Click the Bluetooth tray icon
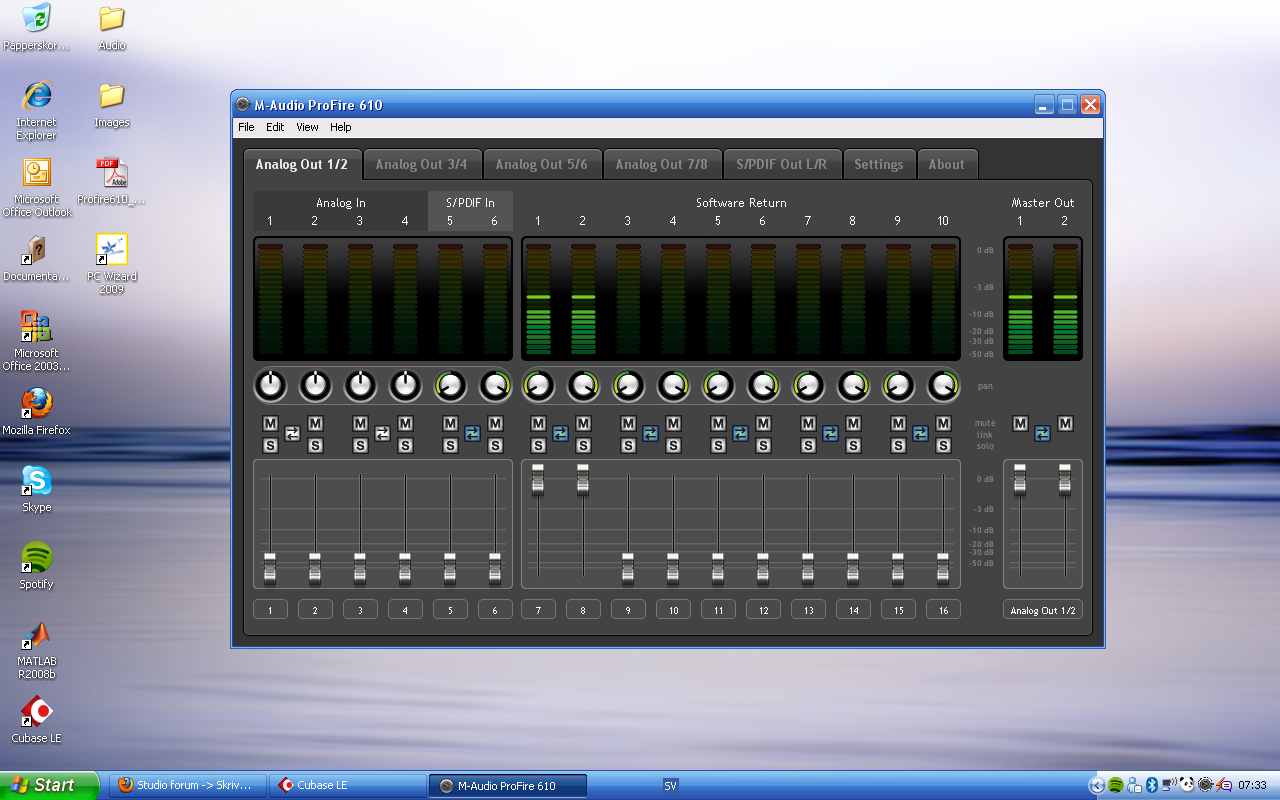This screenshot has width=1280, height=800. 1152,785
